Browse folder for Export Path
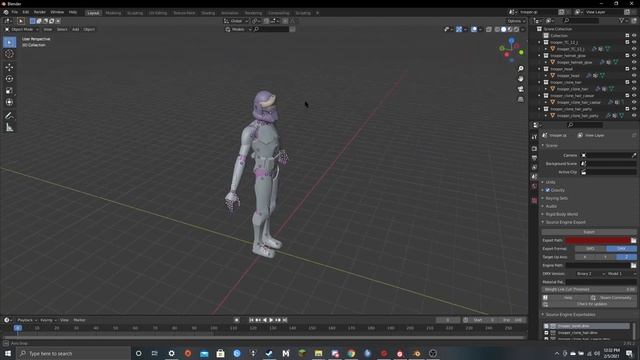 tap(633, 240)
